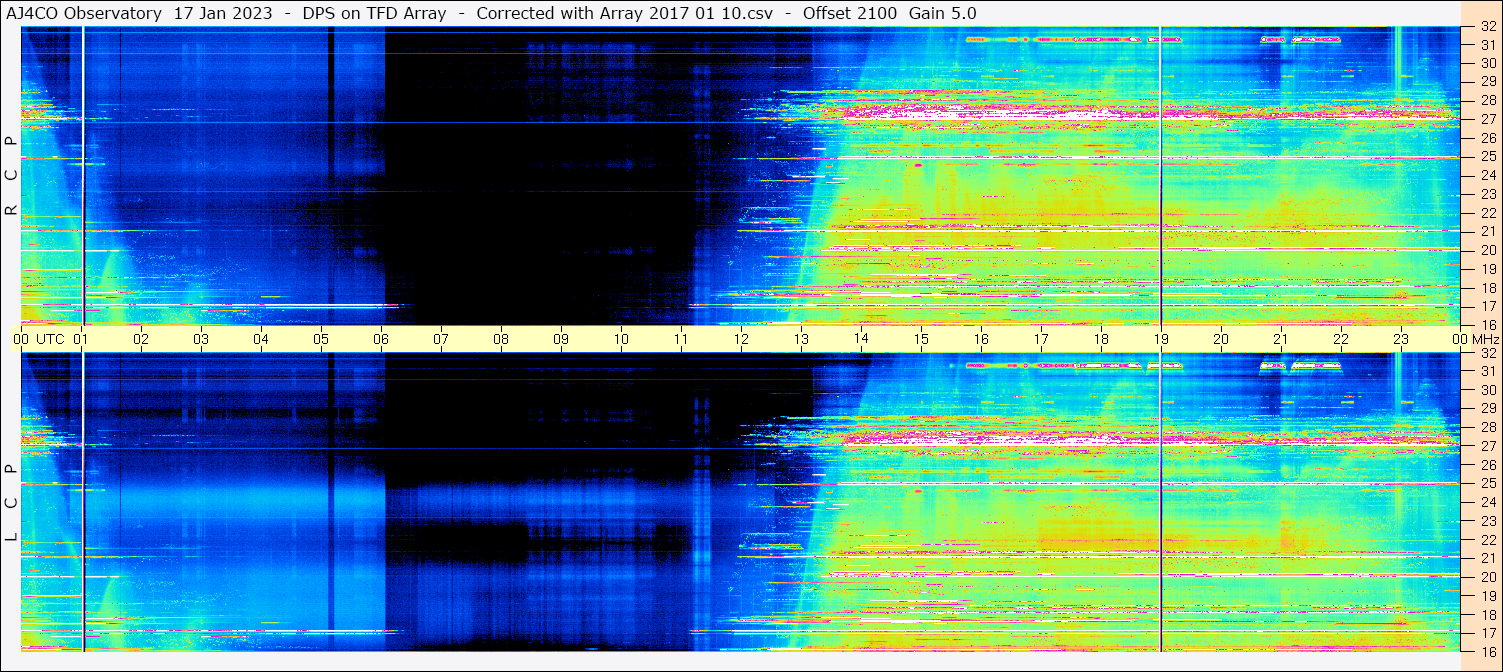This screenshot has width=1503, height=672.
Task: Click the 29 MHz label on LCP scale
Action: coord(1487,408)
